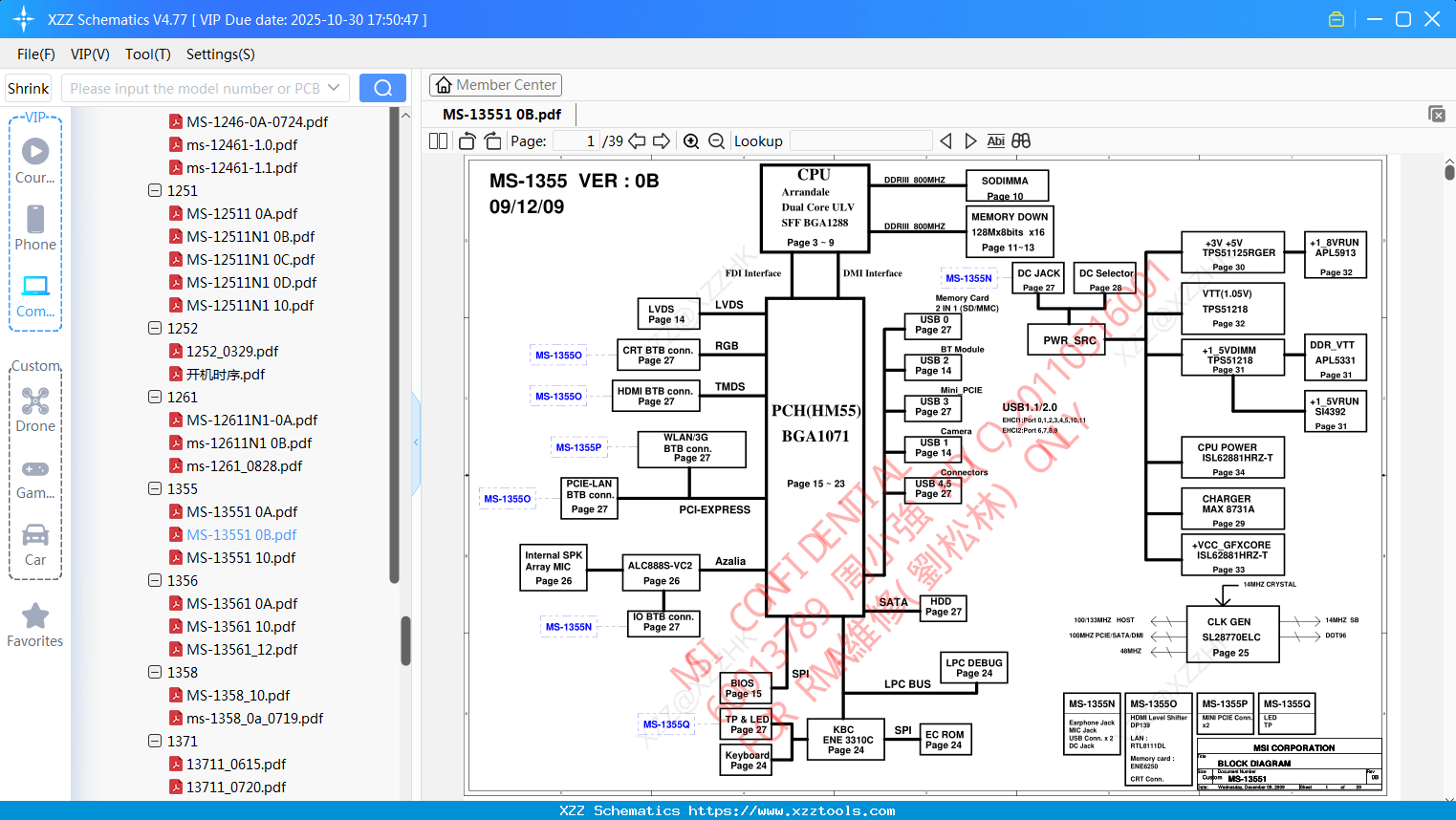Zoom out of the schematic
Image resolution: width=1456 pixels, height=820 pixels.
coord(716,141)
